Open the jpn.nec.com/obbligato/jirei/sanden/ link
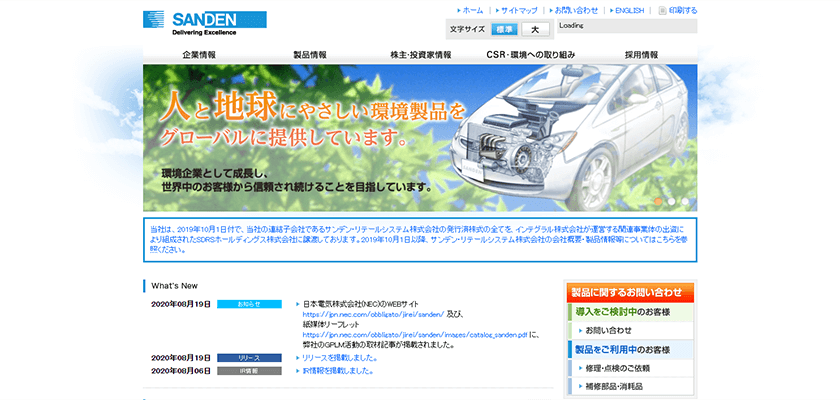840x400 pixels. point(373,314)
